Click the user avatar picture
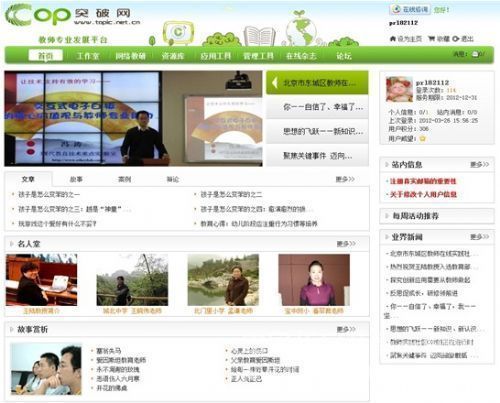500x403 pixels. tap(399, 89)
